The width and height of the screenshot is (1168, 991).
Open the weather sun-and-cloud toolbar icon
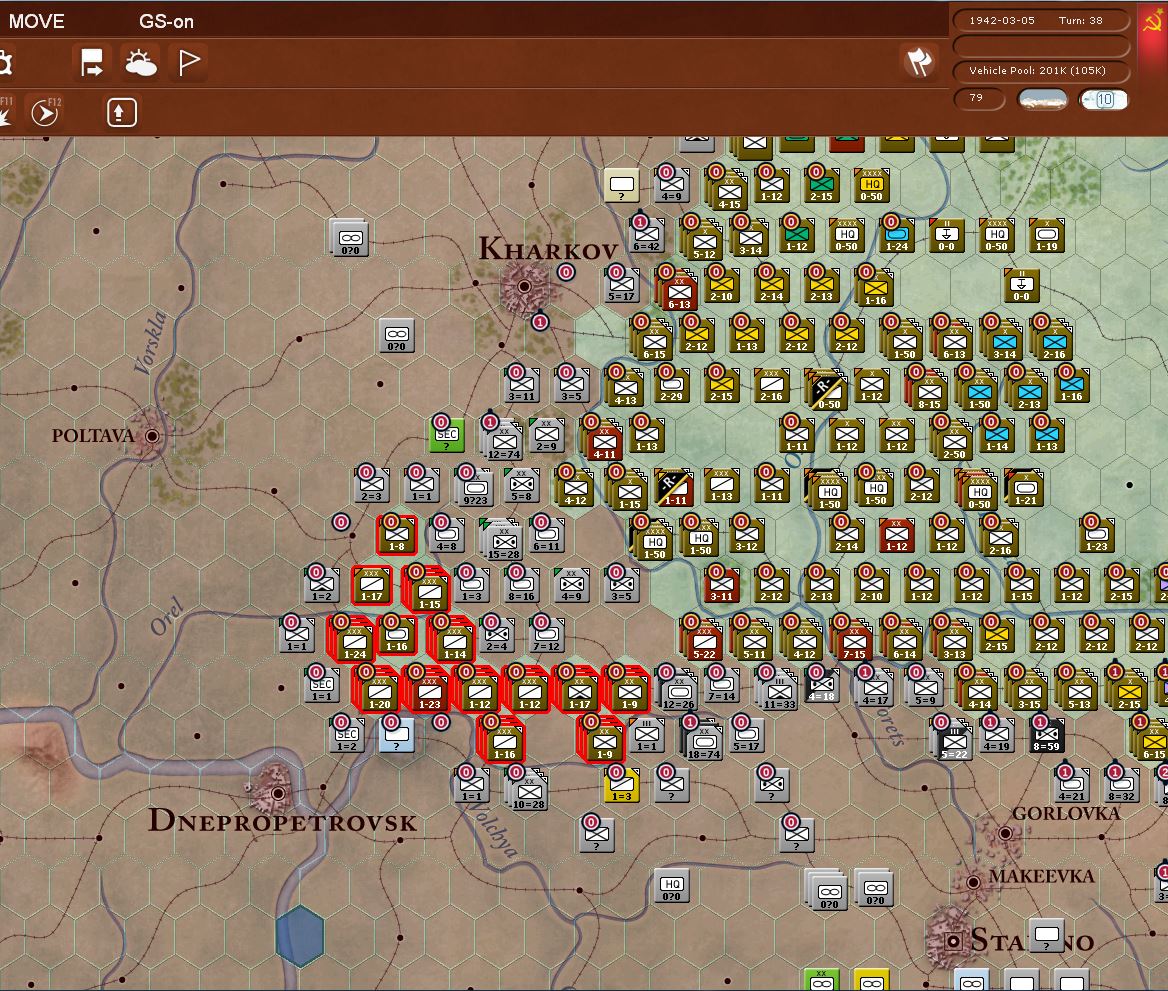(x=140, y=63)
